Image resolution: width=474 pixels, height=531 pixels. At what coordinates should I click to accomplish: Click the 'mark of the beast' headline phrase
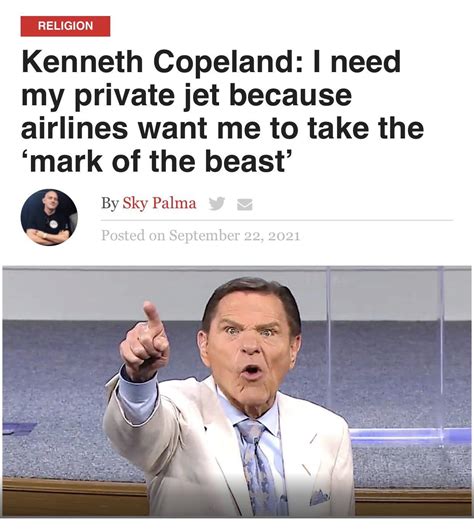pos(157,161)
